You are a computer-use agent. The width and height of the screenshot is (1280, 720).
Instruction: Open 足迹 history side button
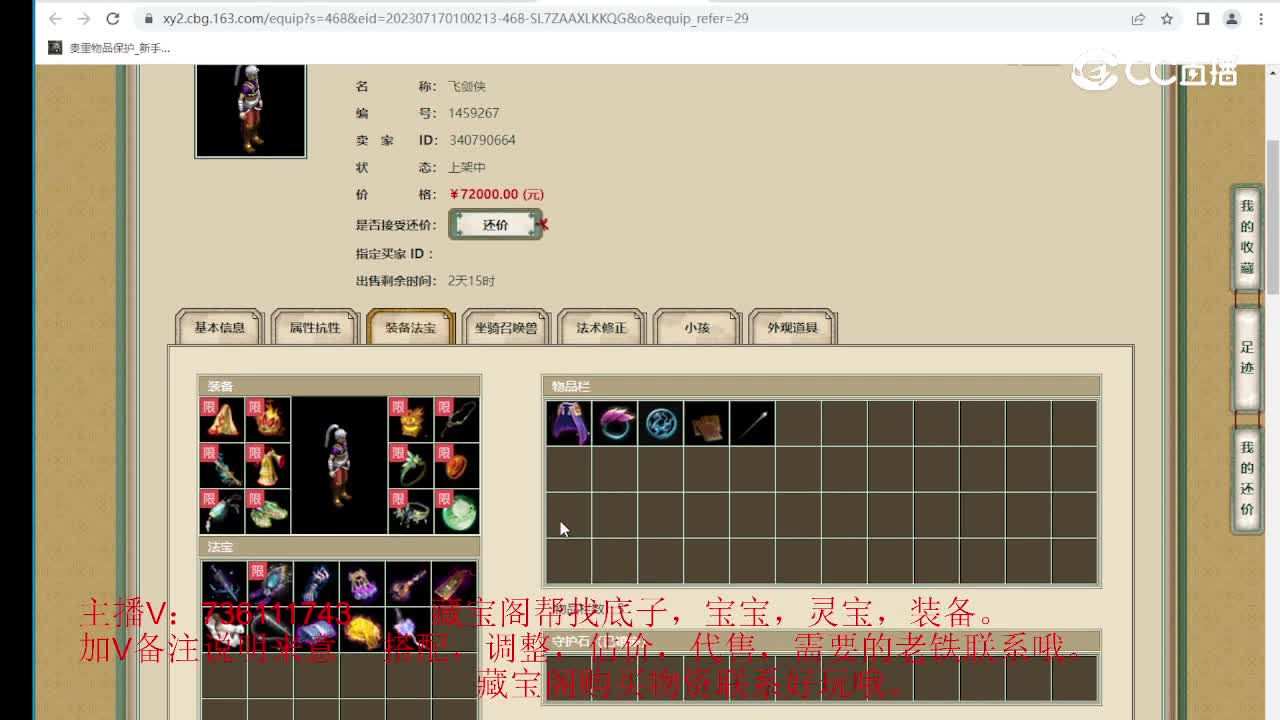(x=1247, y=358)
